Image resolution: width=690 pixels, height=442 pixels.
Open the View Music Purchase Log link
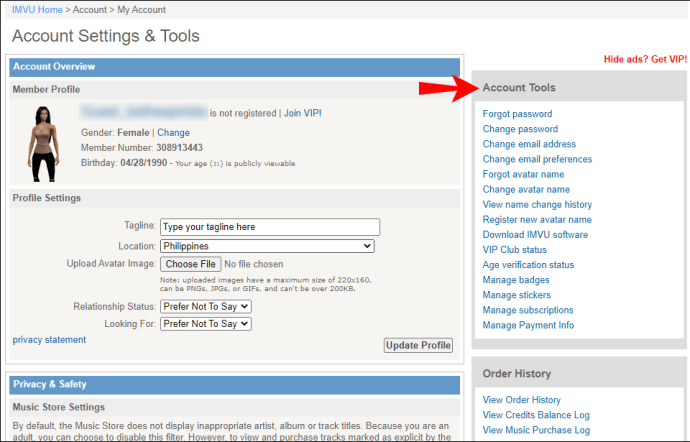coord(536,430)
